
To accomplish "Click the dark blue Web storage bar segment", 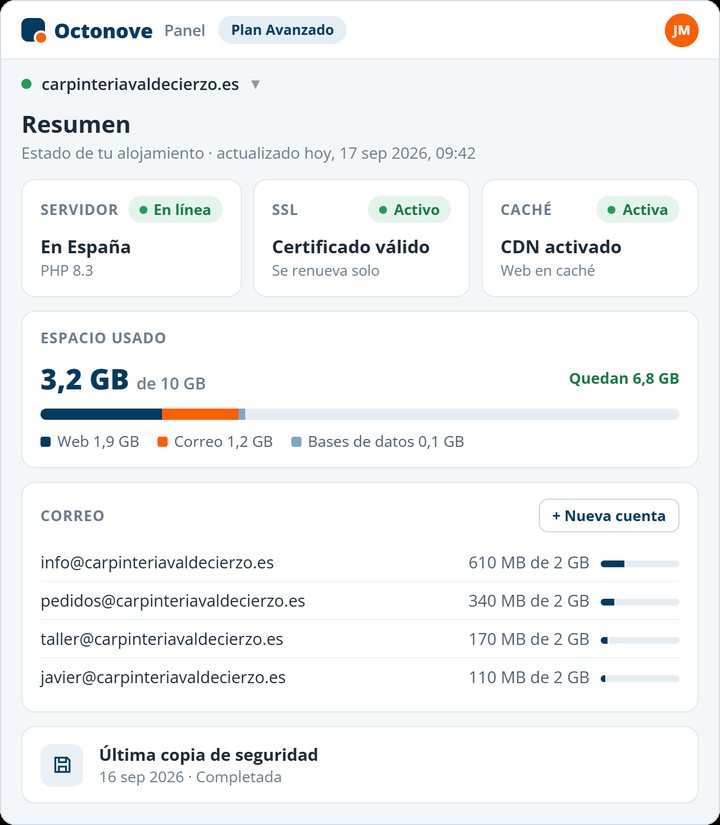I will [x=101, y=414].
